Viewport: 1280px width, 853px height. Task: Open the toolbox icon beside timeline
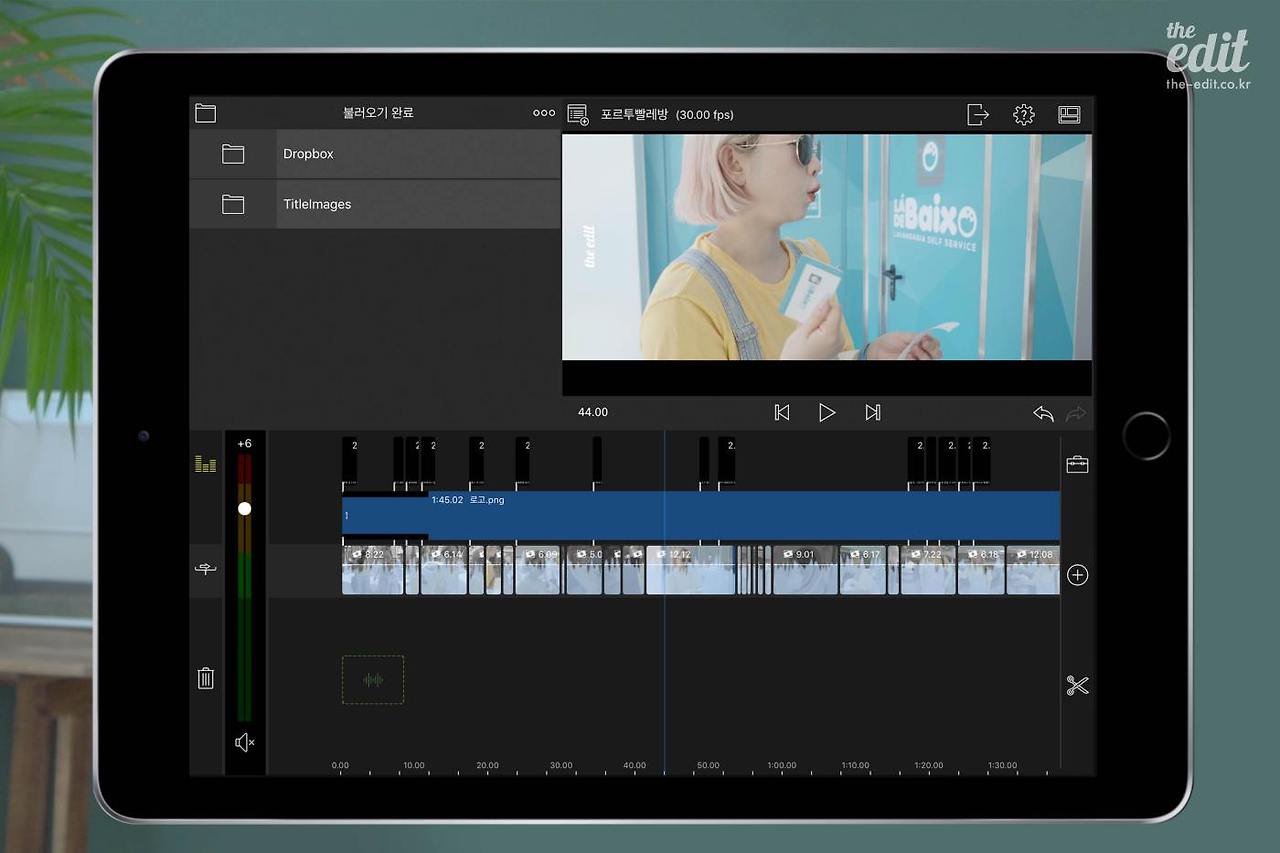(x=1077, y=464)
